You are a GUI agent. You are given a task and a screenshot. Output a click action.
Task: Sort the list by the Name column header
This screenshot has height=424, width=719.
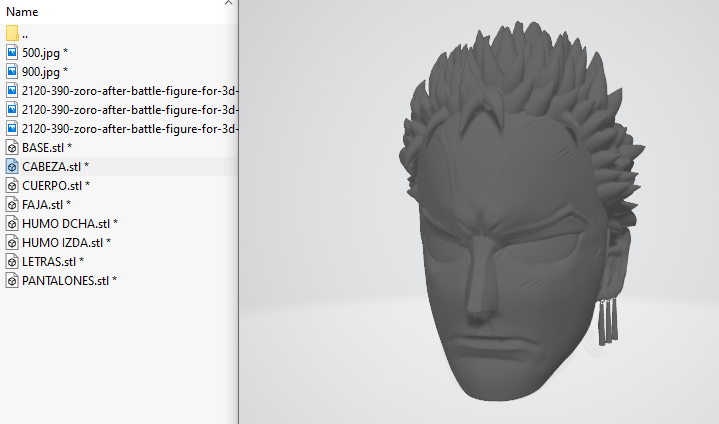point(22,12)
